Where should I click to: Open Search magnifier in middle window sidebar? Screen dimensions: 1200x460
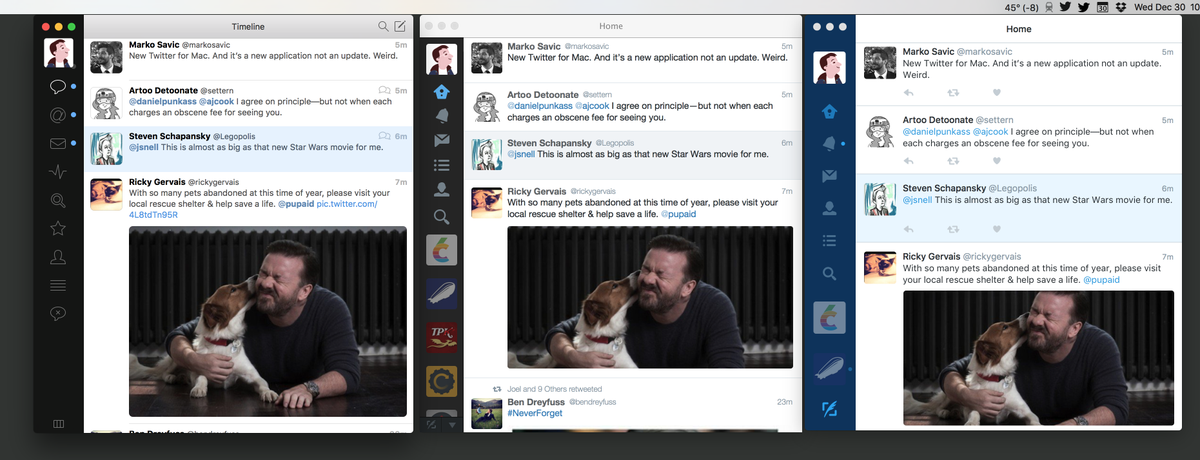click(x=441, y=215)
